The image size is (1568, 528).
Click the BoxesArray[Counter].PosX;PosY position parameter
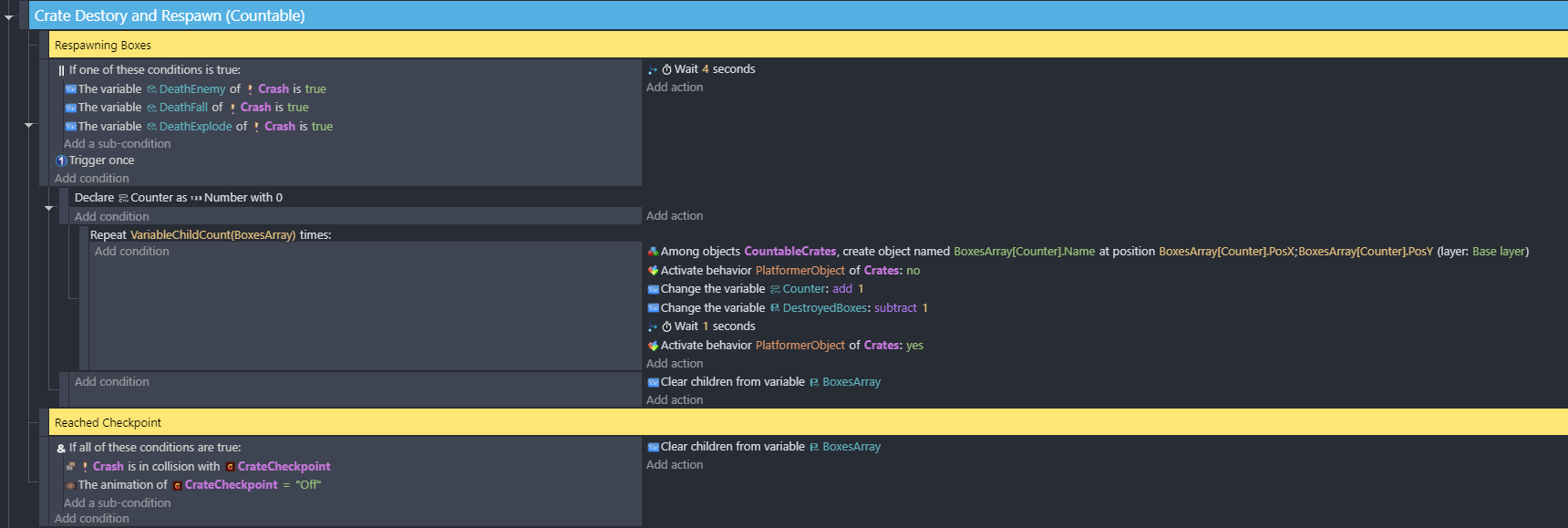click(1295, 252)
